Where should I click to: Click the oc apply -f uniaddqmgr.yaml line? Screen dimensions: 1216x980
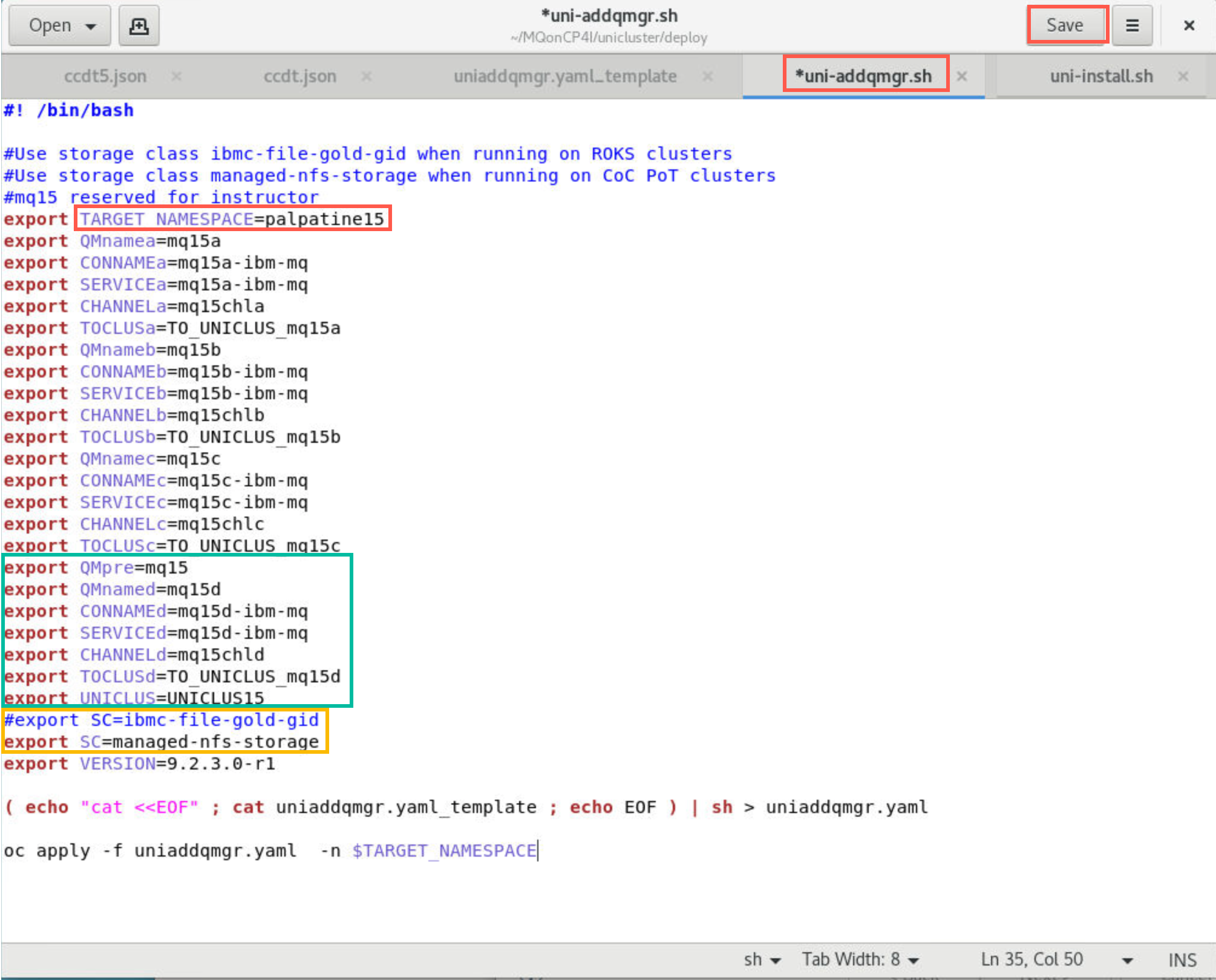pyautogui.click(x=270, y=851)
